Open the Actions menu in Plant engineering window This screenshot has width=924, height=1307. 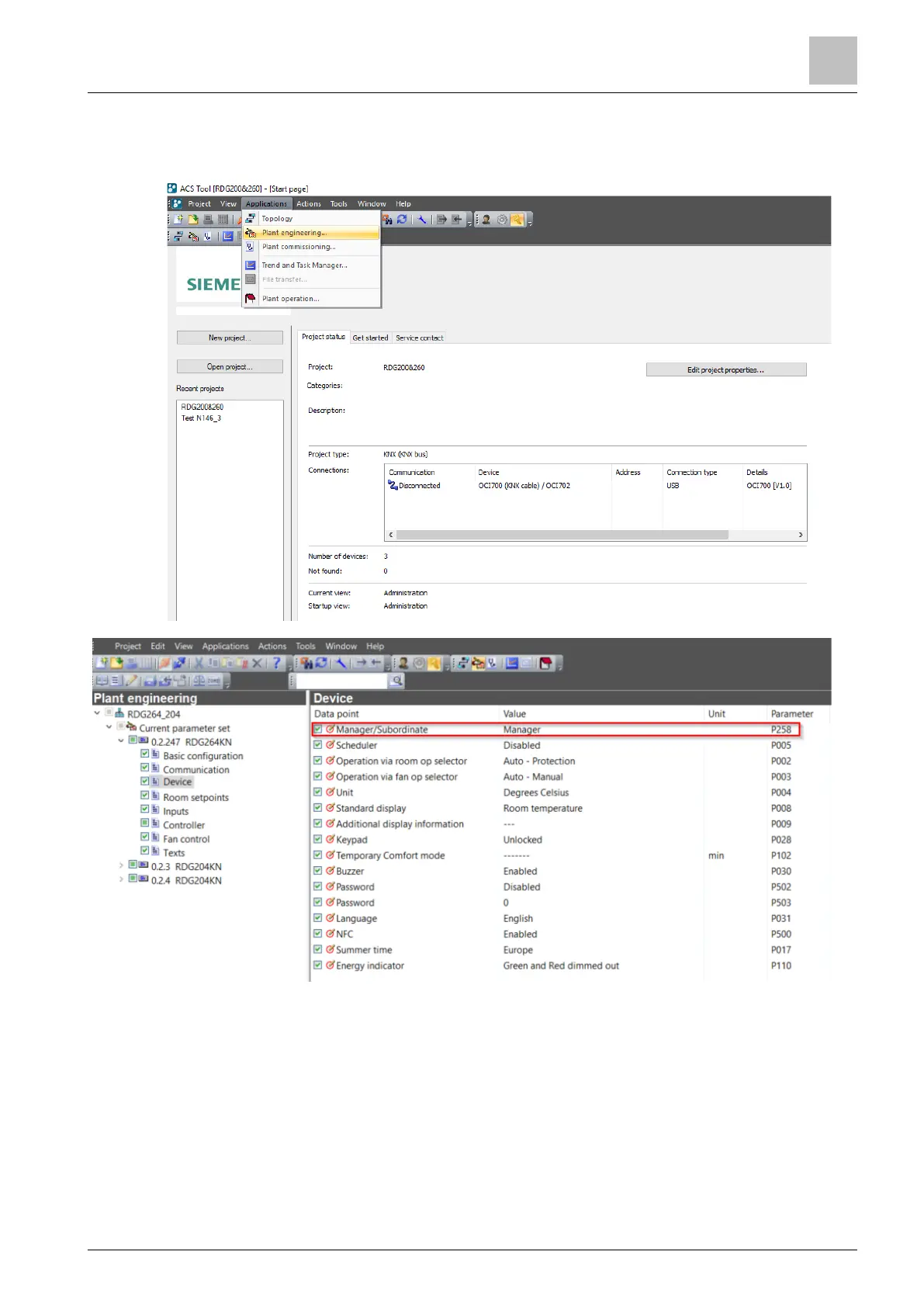click(272, 646)
